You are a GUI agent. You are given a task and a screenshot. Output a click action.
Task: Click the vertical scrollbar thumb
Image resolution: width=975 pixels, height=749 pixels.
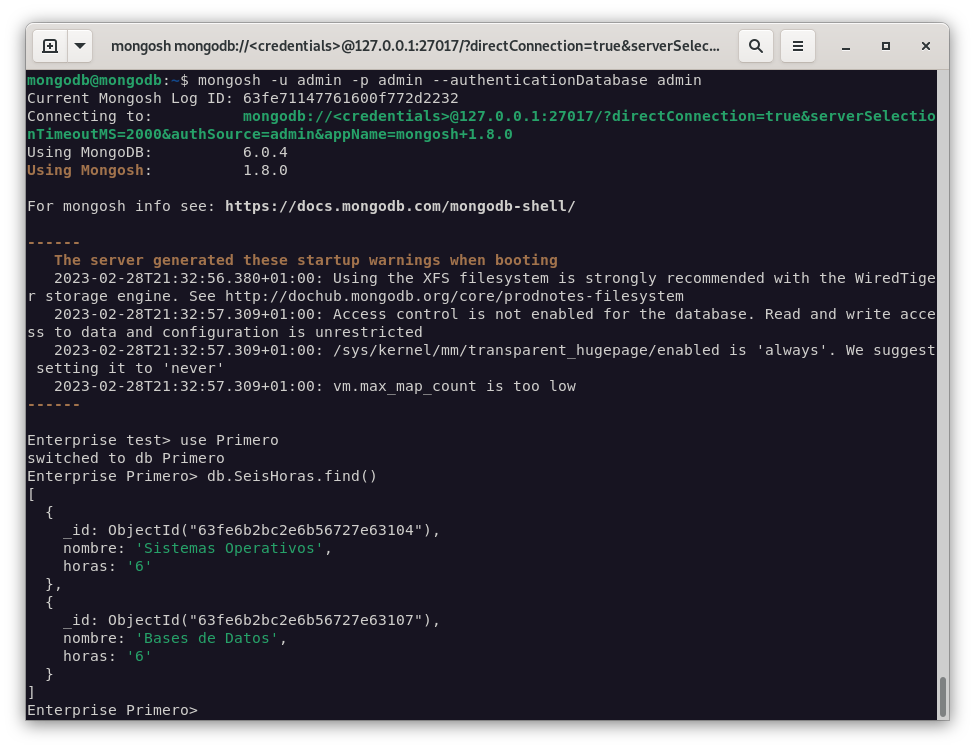(x=942, y=697)
